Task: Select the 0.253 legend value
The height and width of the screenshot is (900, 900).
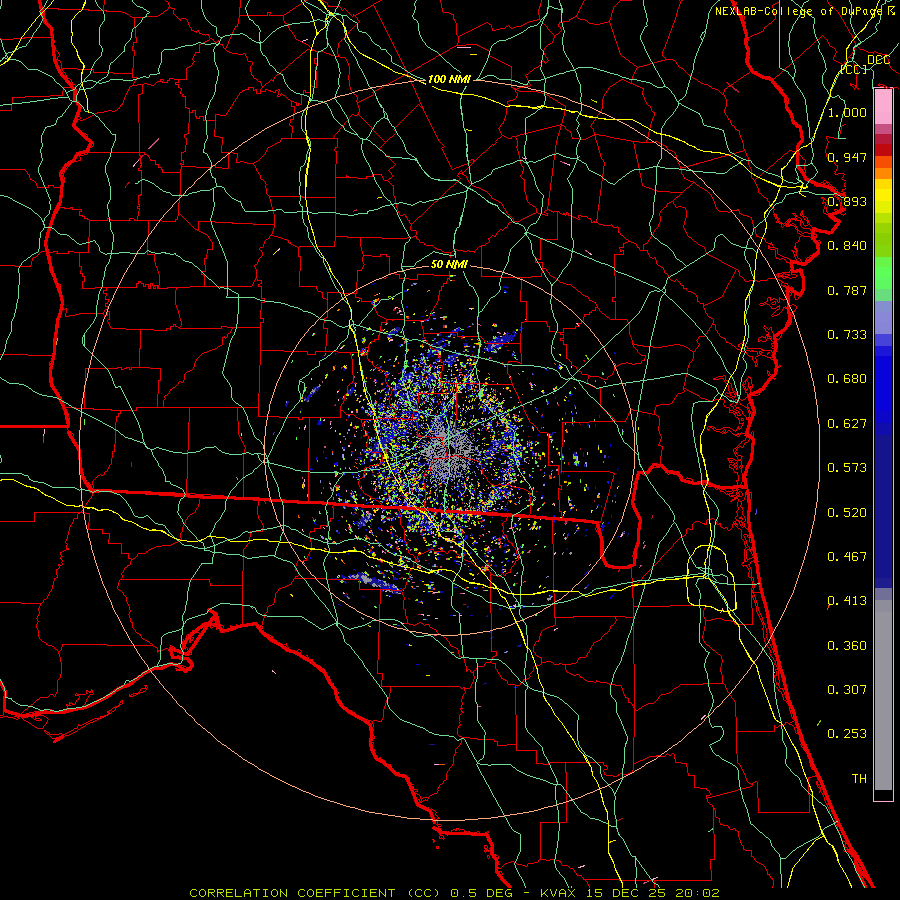Action: pyautogui.click(x=847, y=734)
